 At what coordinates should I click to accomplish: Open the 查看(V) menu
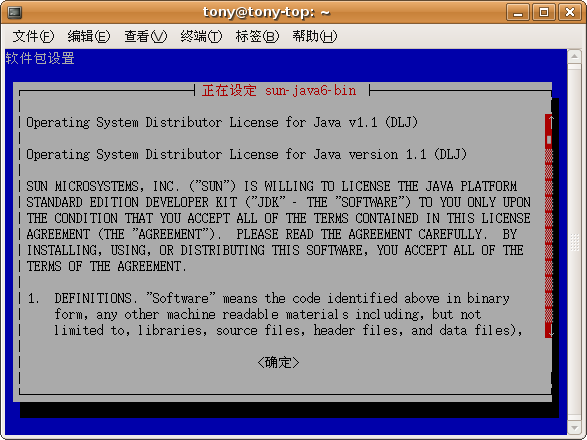click(x=146, y=36)
